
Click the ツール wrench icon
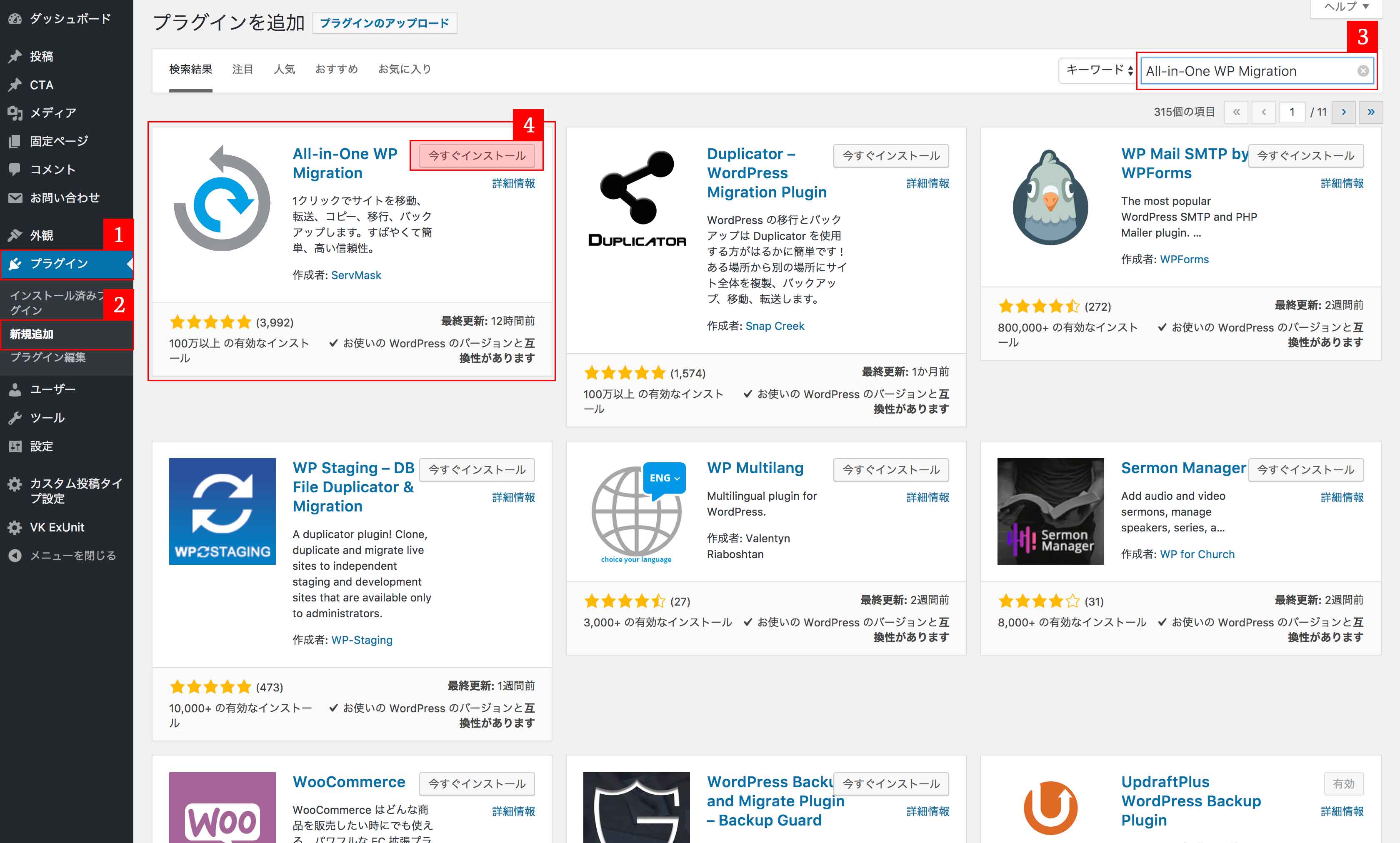[x=15, y=417]
